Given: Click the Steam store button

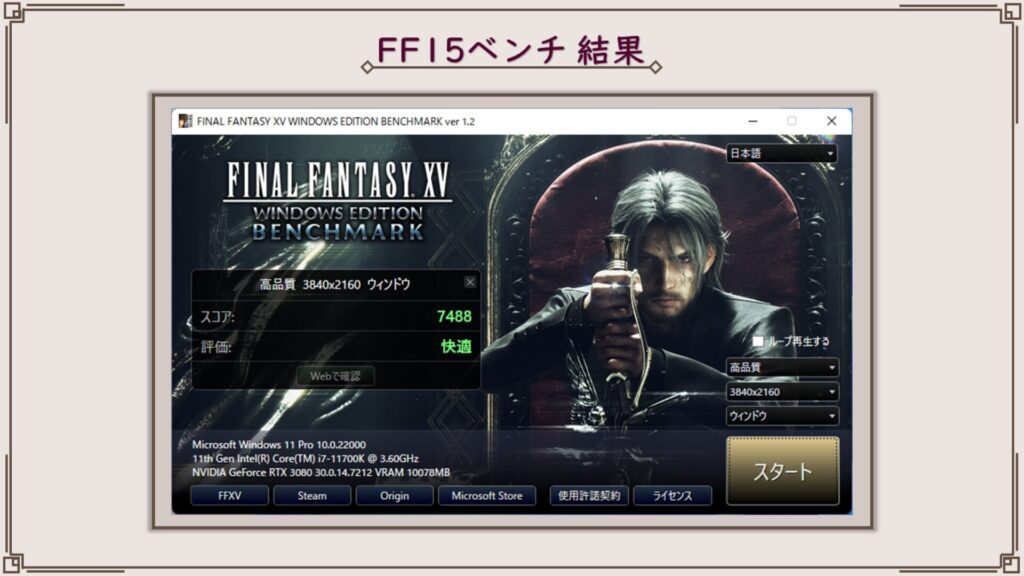Looking at the screenshot, I should pos(312,496).
